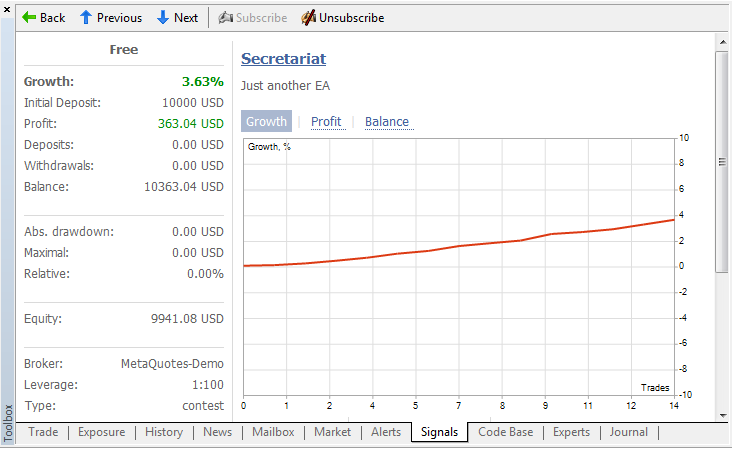
Task: Open the Code Base tab
Action: coord(506,432)
